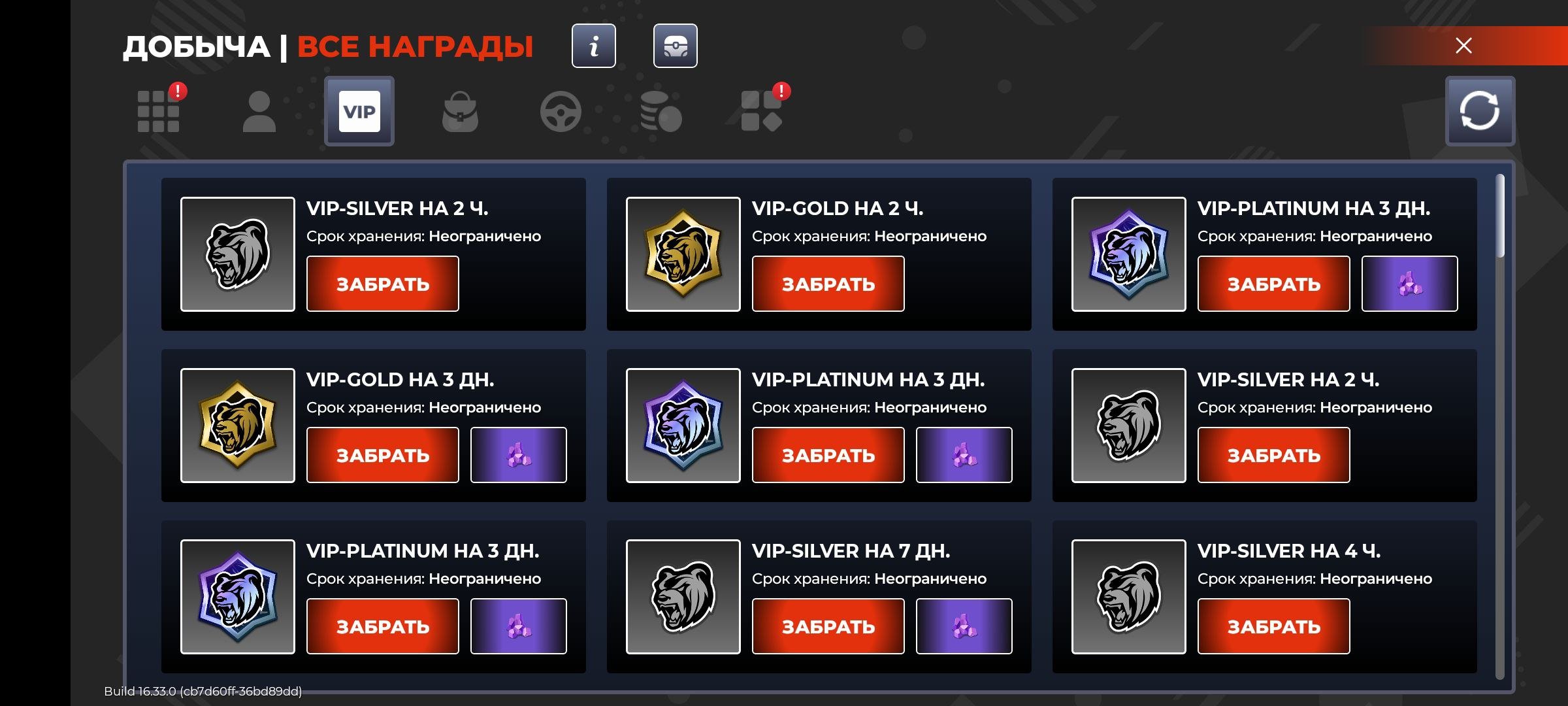Viewport: 1568px width, 706px height.
Task: Close the rewards window with X
Action: (1463, 46)
